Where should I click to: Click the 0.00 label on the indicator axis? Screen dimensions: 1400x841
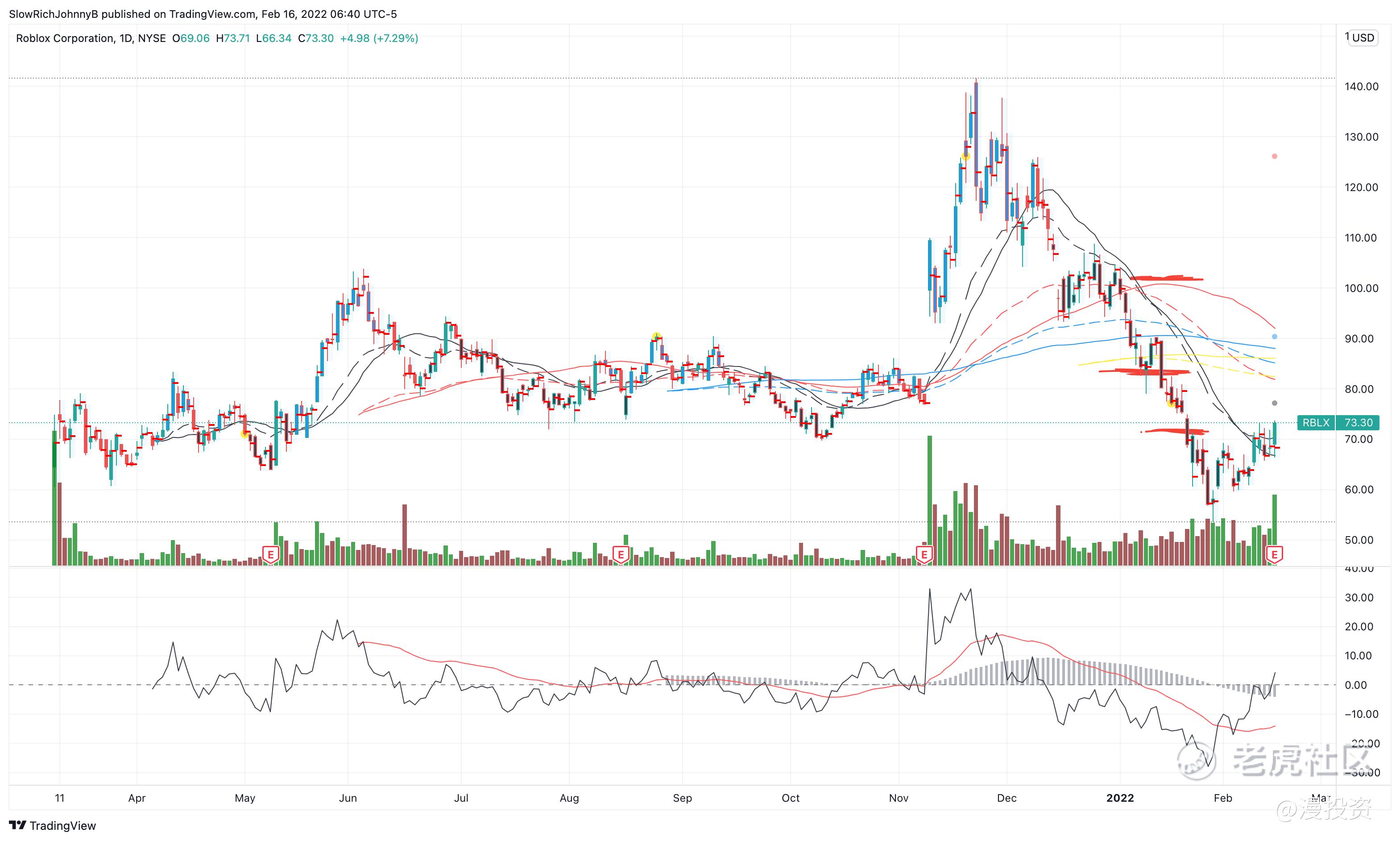coord(1356,685)
